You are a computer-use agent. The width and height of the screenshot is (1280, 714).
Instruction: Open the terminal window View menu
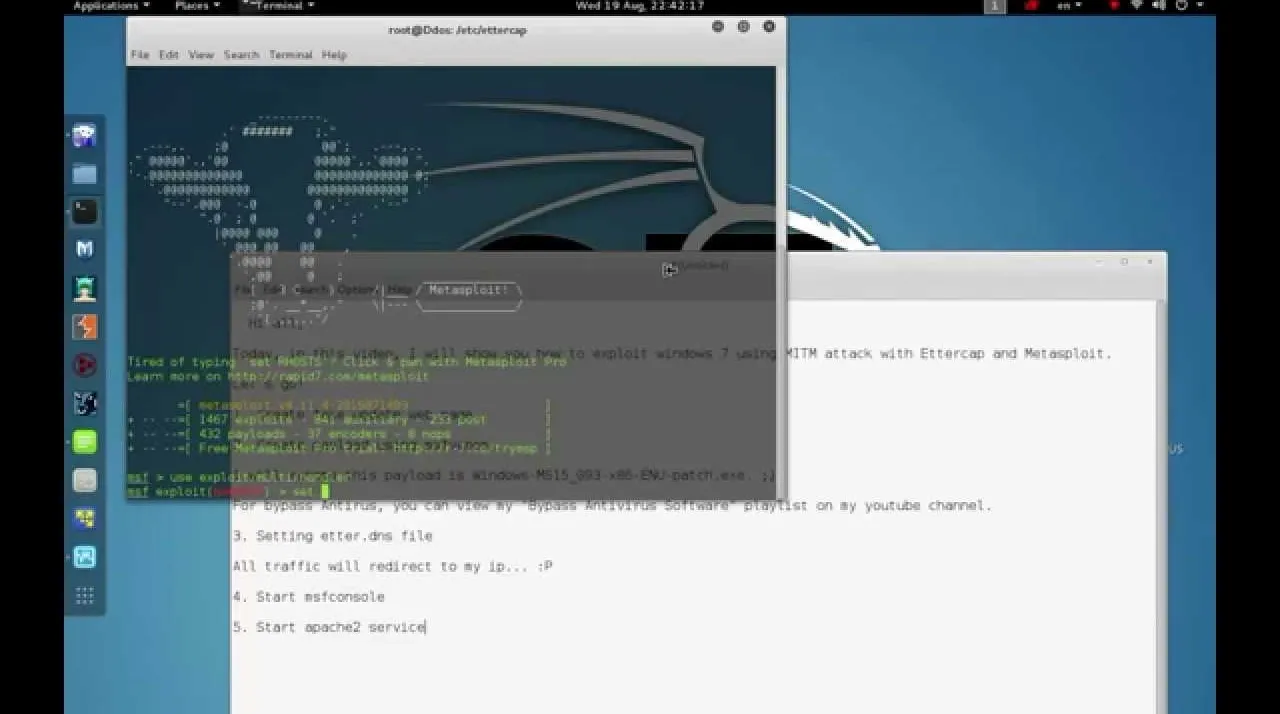pyautogui.click(x=201, y=55)
